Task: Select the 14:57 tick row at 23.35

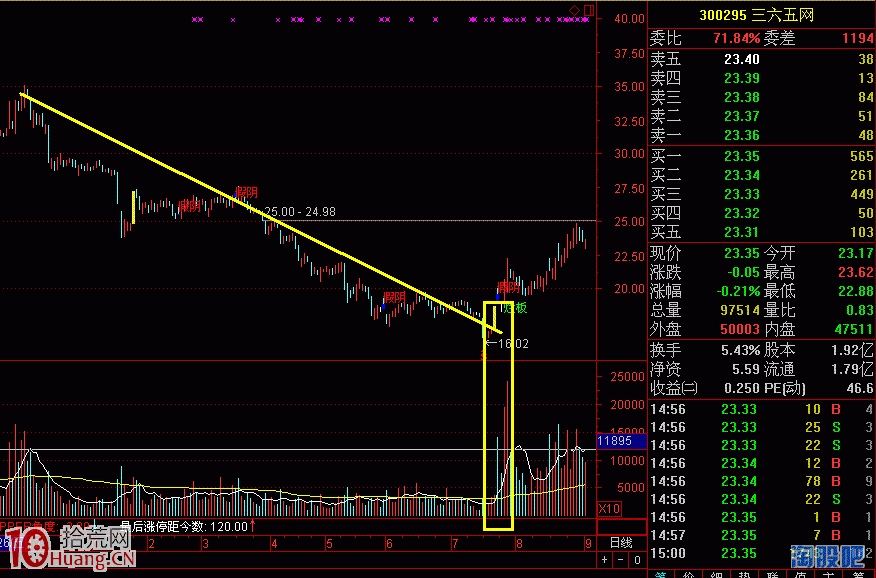Action: click(x=761, y=535)
